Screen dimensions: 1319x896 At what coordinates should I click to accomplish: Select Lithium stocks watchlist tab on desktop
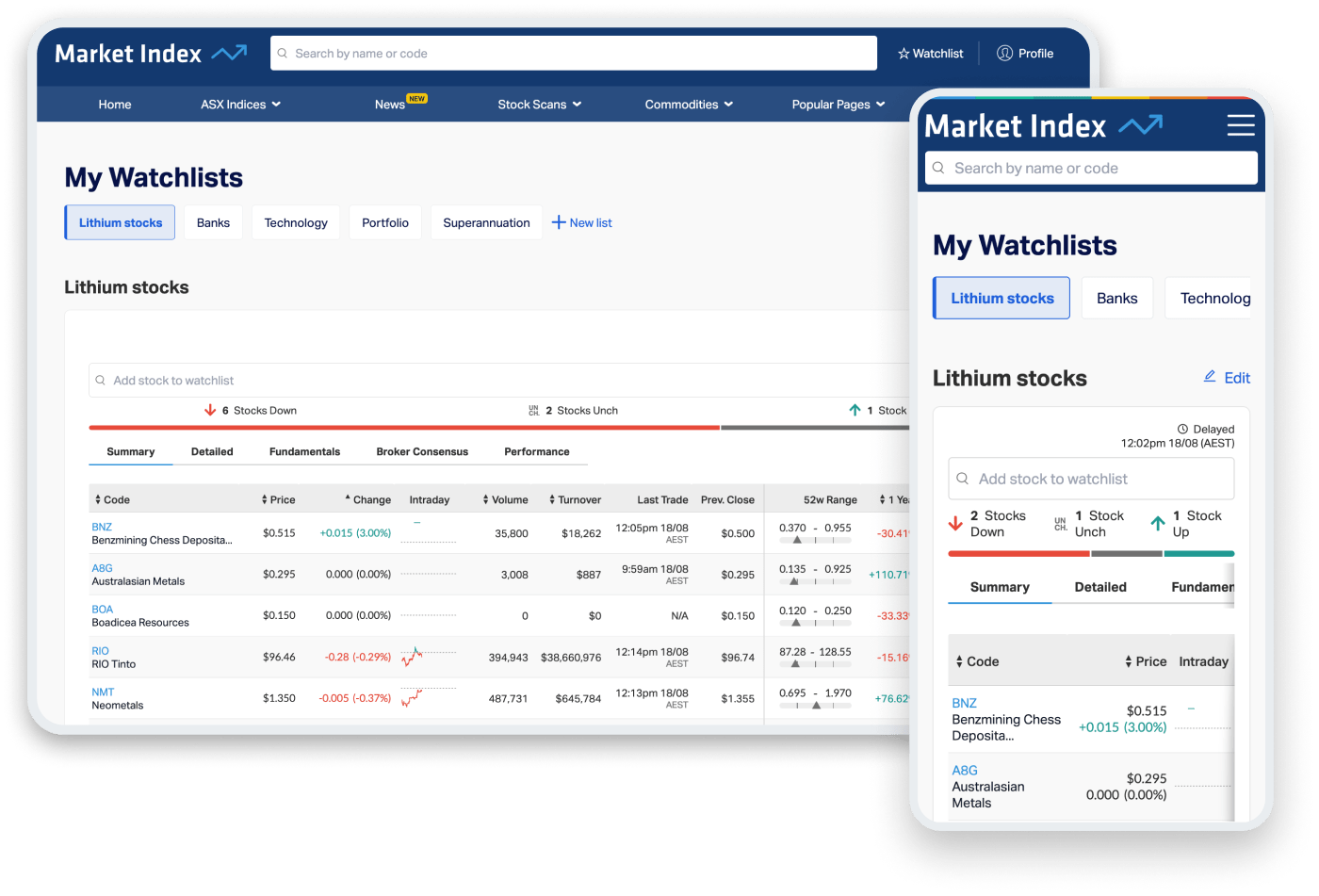121,222
